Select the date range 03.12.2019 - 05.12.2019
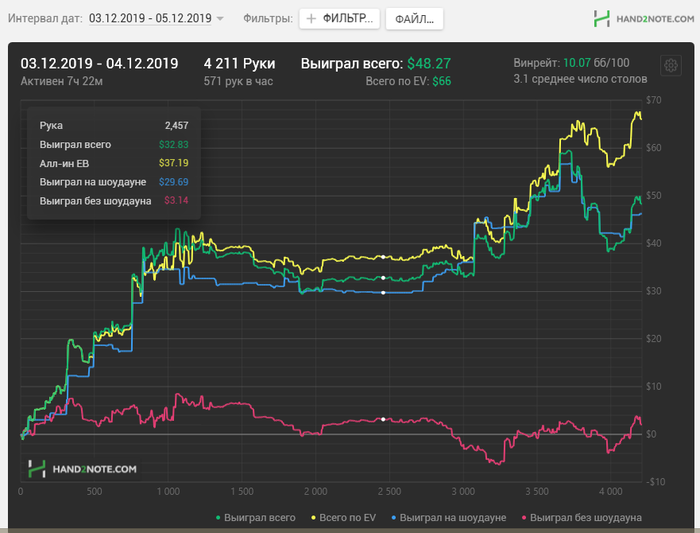This screenshot has width=700, height=533. 150,18
